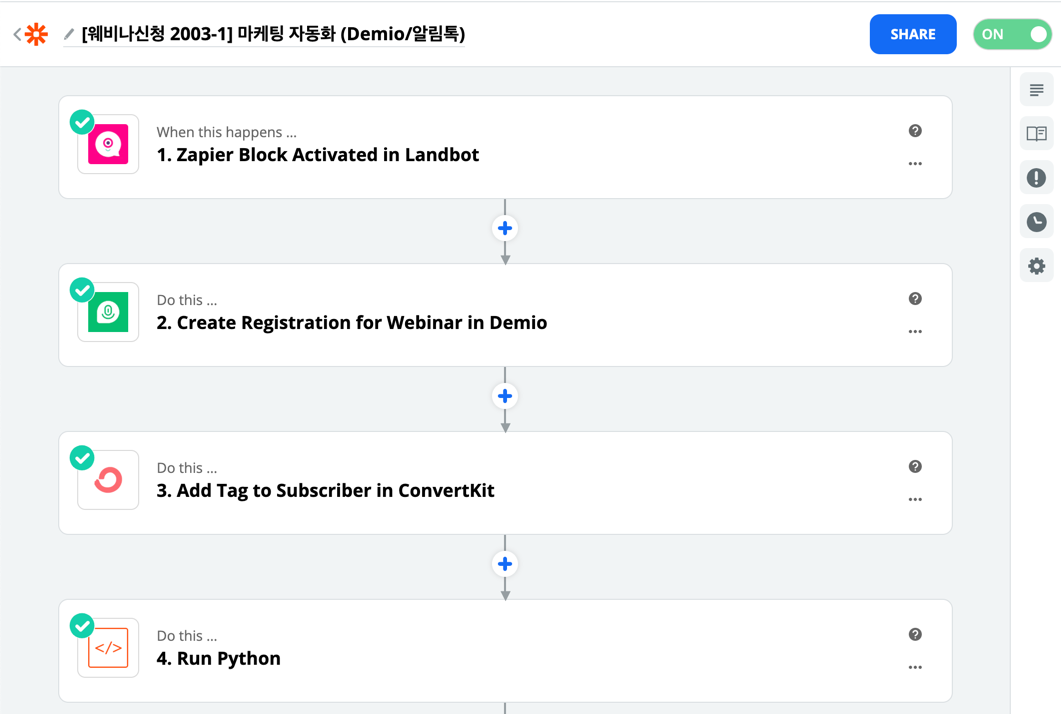Add a step after ConvertKit action
Image resolution: width=1061 pixels, height=714 pixels.
point(505,564)
